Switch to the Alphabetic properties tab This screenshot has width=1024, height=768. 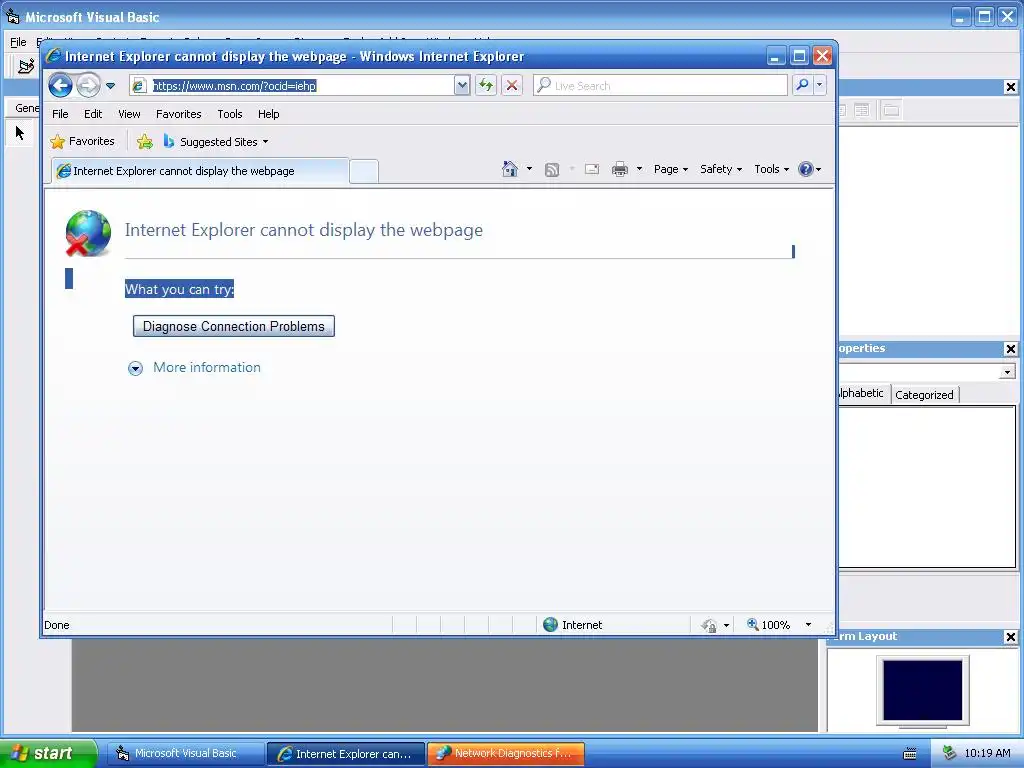point(863,393)
